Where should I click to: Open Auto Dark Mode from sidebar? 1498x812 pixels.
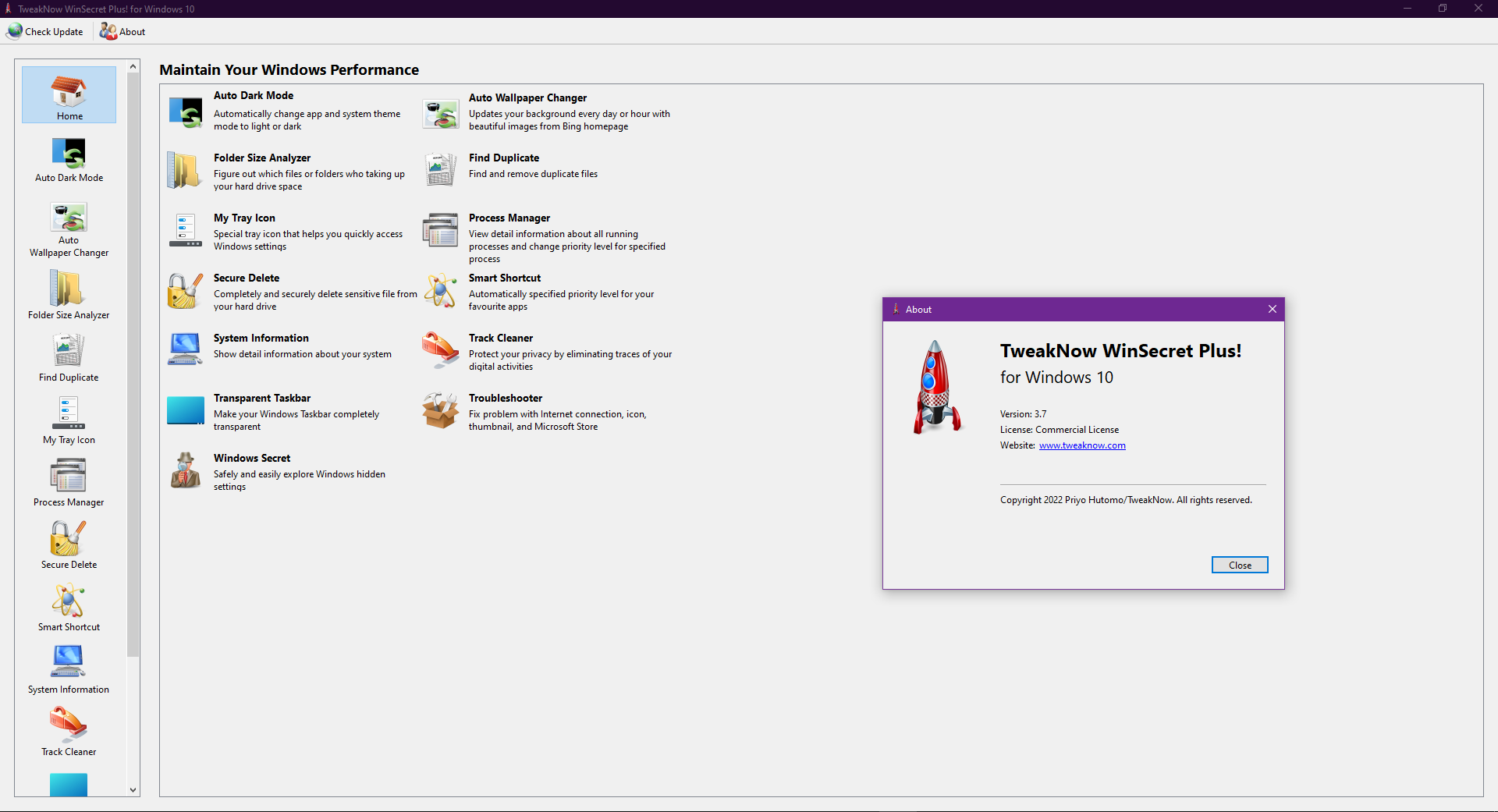(69, 160)
